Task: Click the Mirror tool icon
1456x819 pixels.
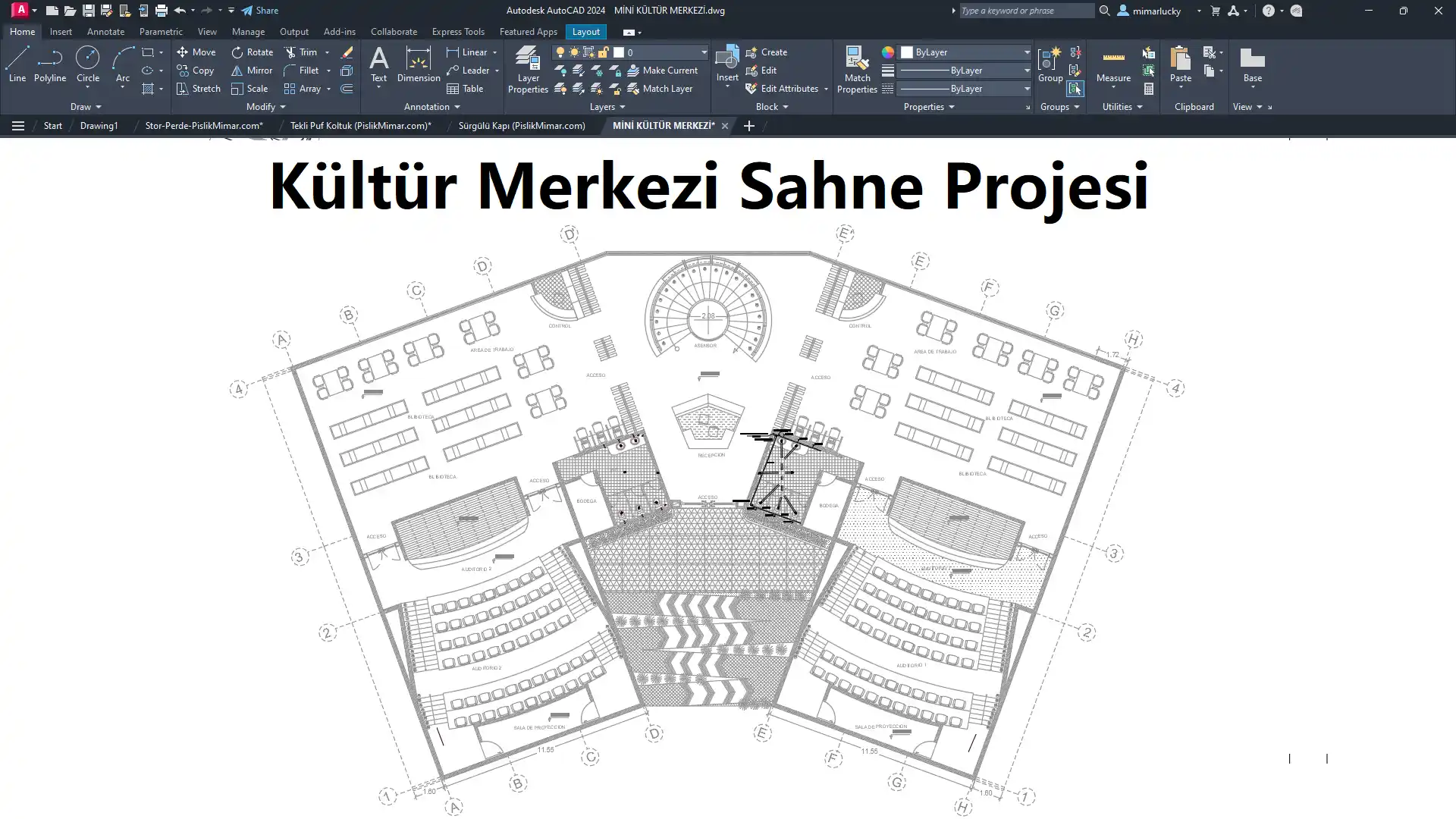Action: pyautogui.click(x=237, y=71)
